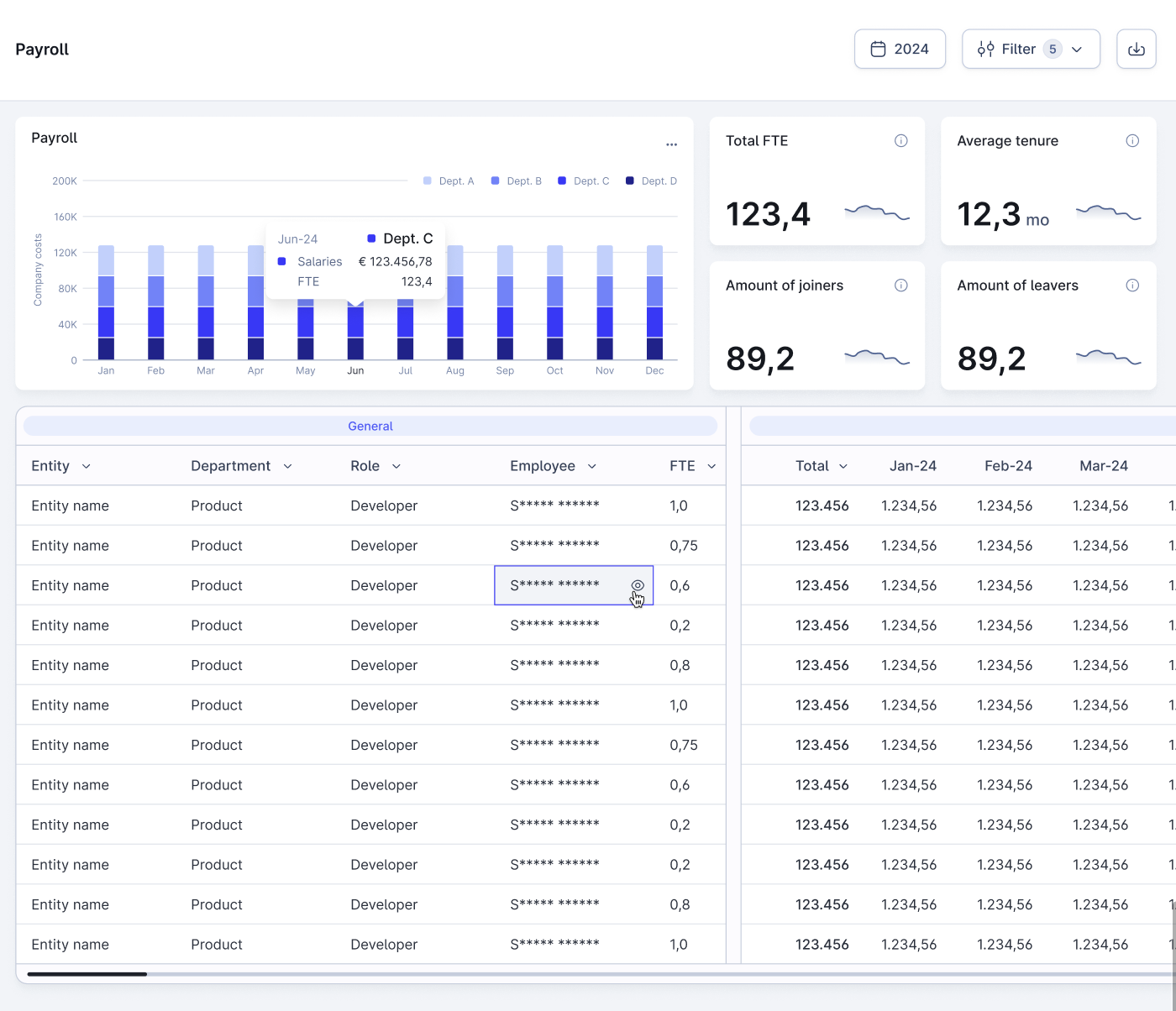Open the 2024 date picker

[900, 50]
